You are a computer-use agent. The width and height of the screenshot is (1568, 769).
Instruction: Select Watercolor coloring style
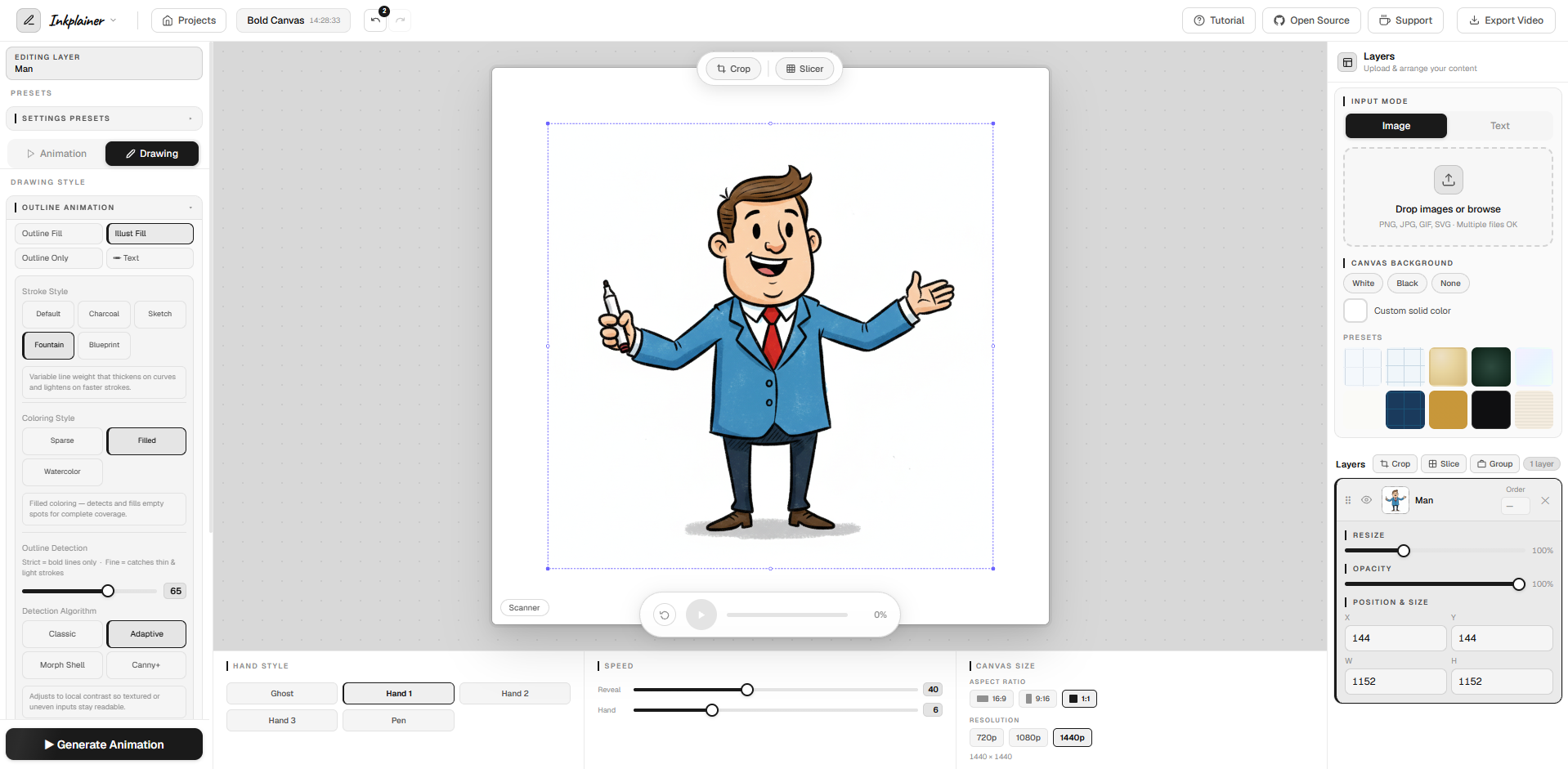pyautogui.click(x=62, y=472)
